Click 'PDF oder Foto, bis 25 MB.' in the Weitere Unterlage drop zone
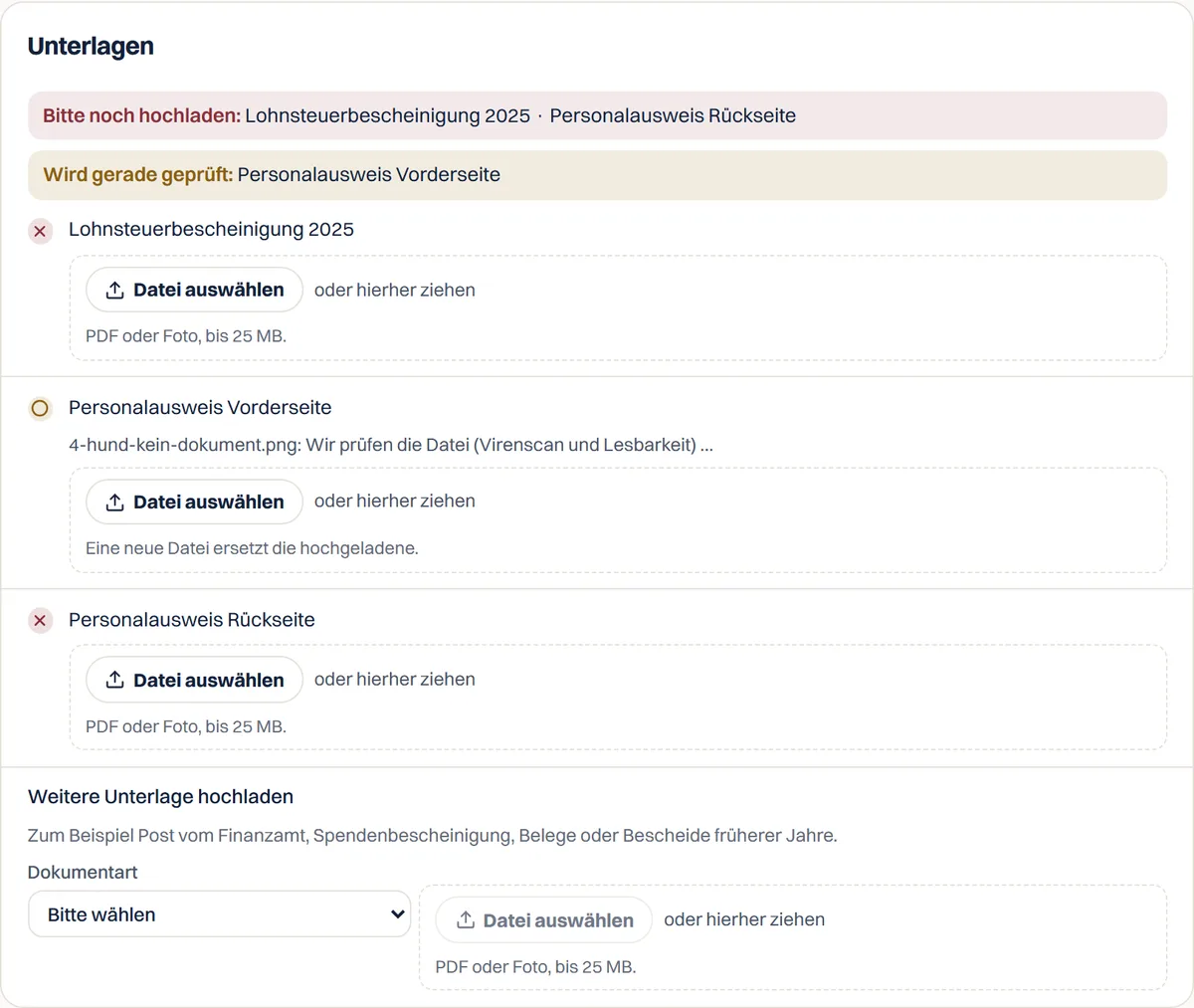The width and height of the screenshot is (1194, 1008). click(535, 967)
